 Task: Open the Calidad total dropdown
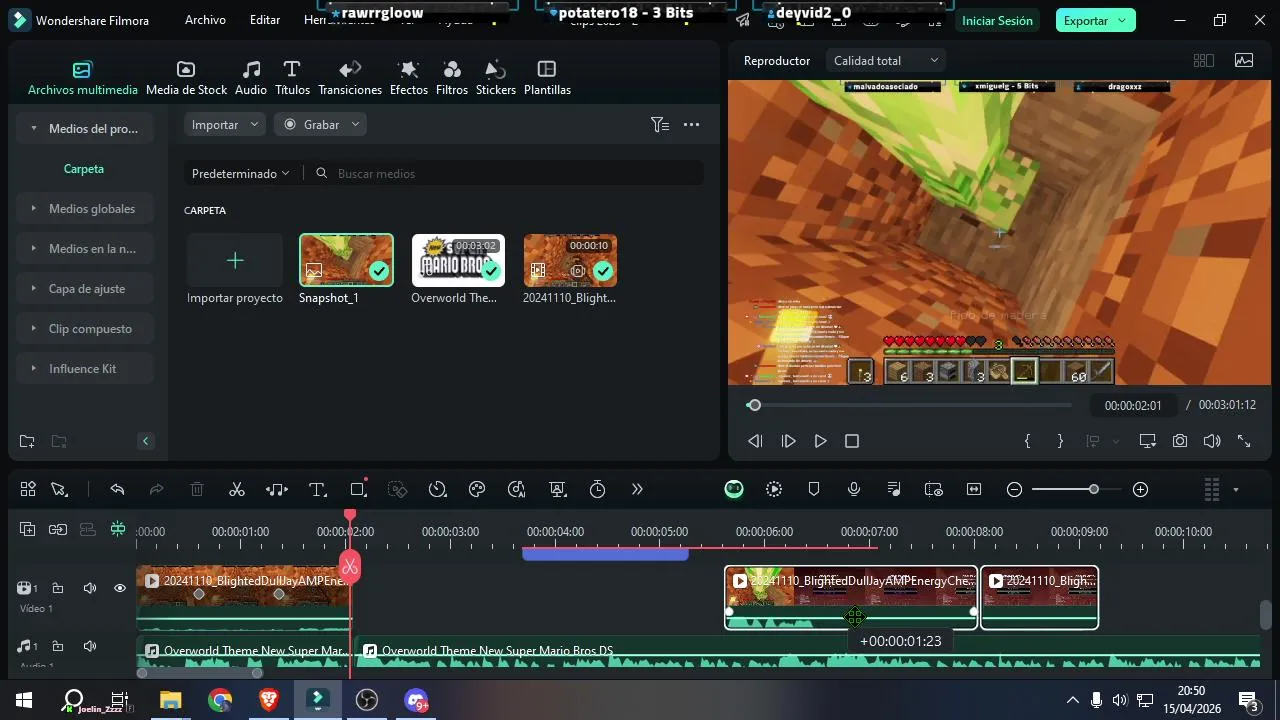pos(886,61)
